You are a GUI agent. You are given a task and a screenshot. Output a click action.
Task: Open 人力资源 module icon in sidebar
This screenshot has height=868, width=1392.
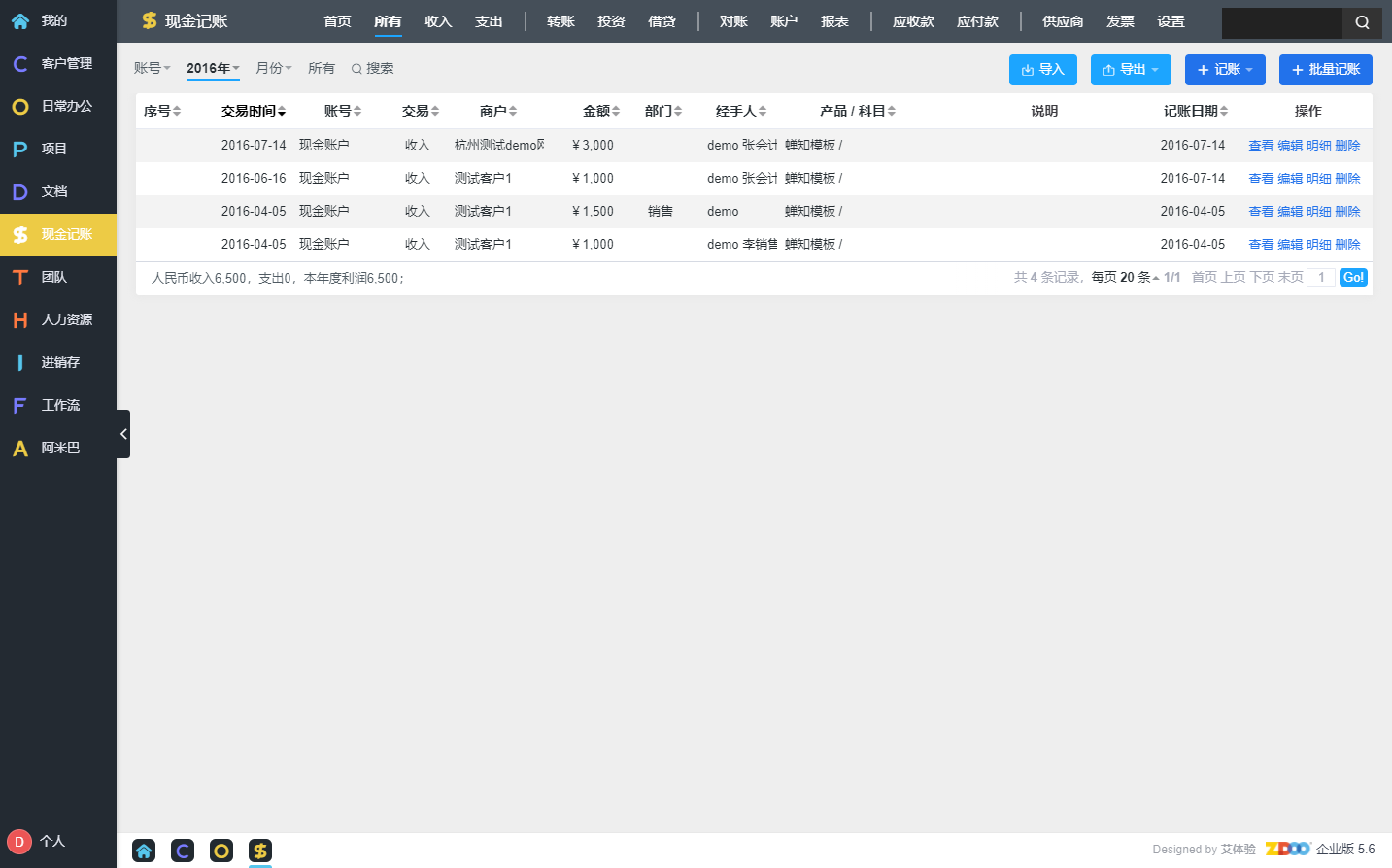[x=19, y=319]
